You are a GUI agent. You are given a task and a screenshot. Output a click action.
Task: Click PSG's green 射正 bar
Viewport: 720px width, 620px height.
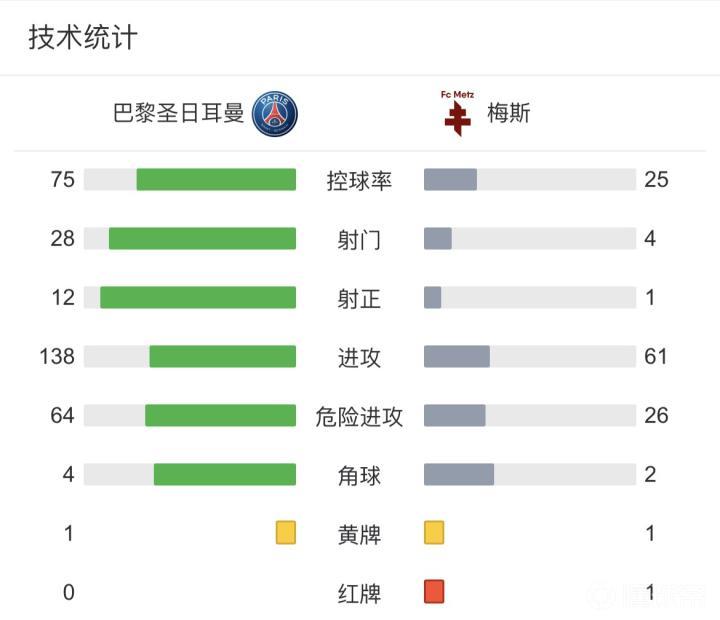198,298
